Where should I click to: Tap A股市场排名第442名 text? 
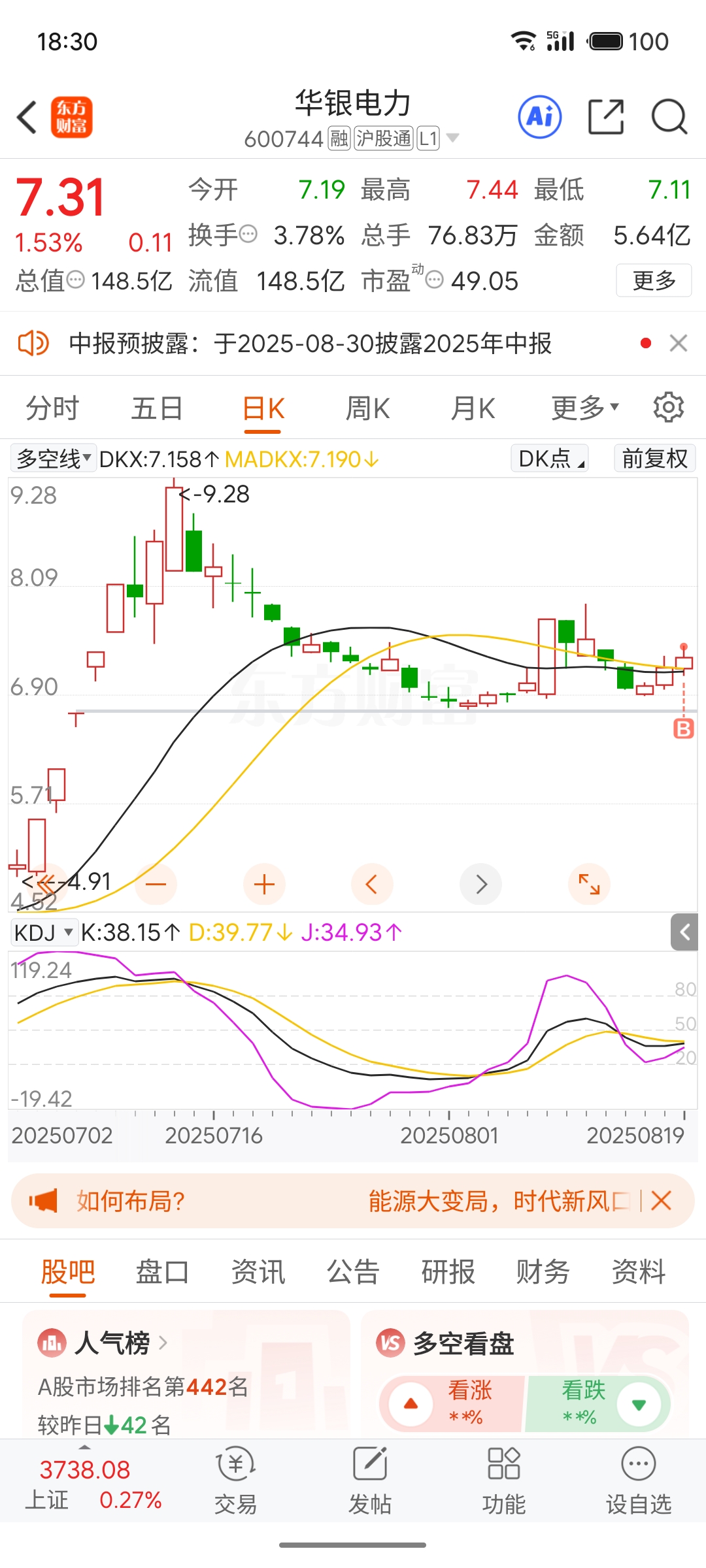pos(143,1386)
